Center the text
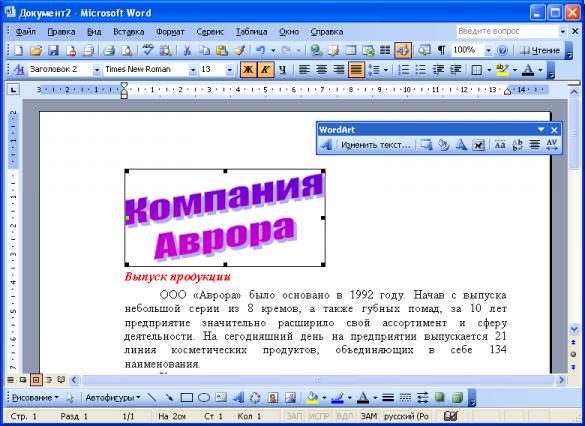The width and height of the screenshot is (585, 426). coord(322,70)
